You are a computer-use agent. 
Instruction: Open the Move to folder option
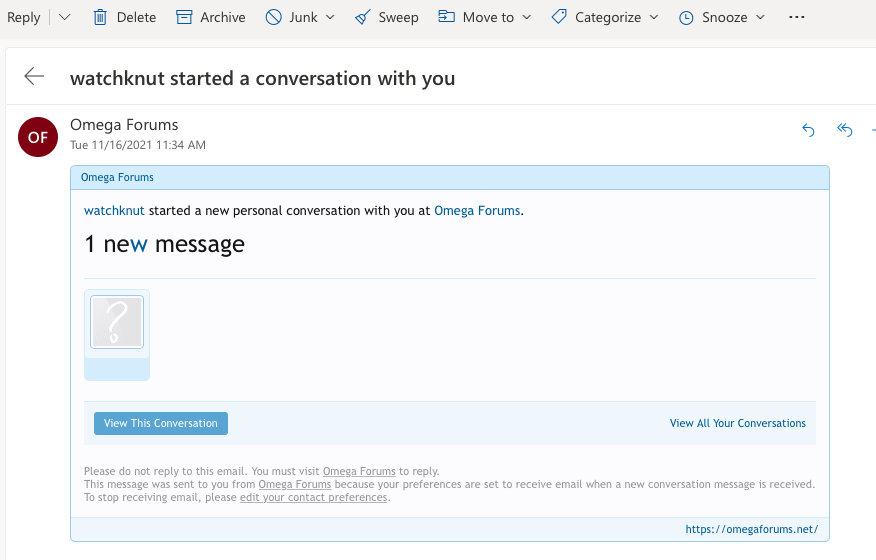[x=476, y=17]
